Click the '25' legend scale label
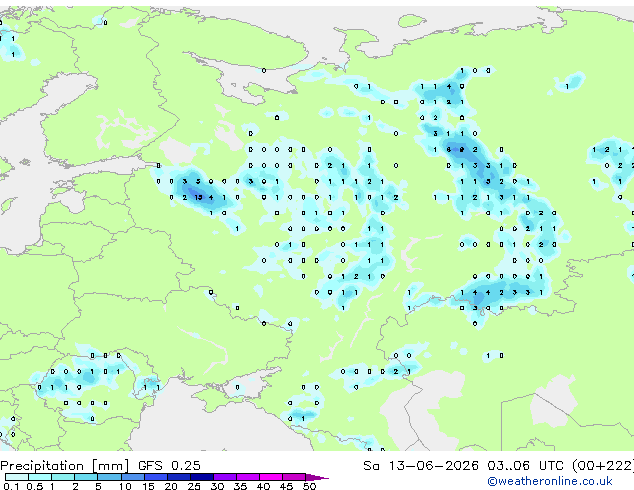 (194, 486)
